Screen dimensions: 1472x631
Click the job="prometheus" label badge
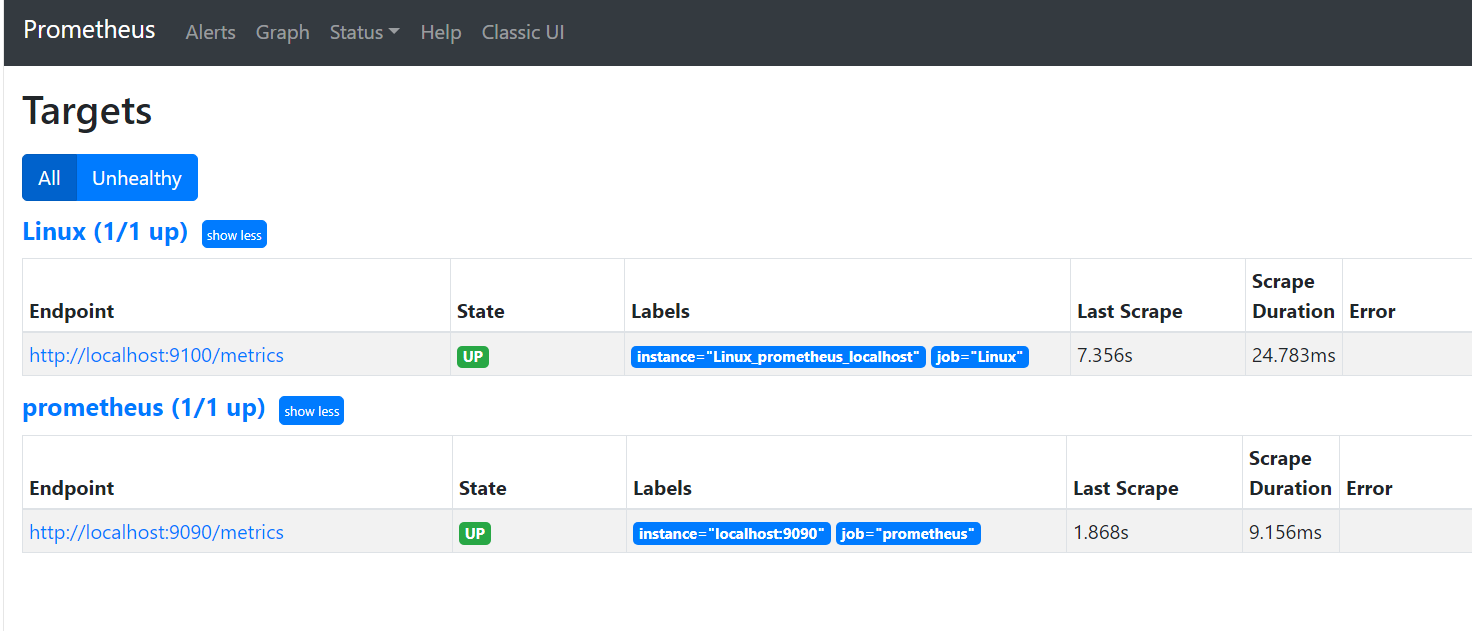click(x=908, y=534)
